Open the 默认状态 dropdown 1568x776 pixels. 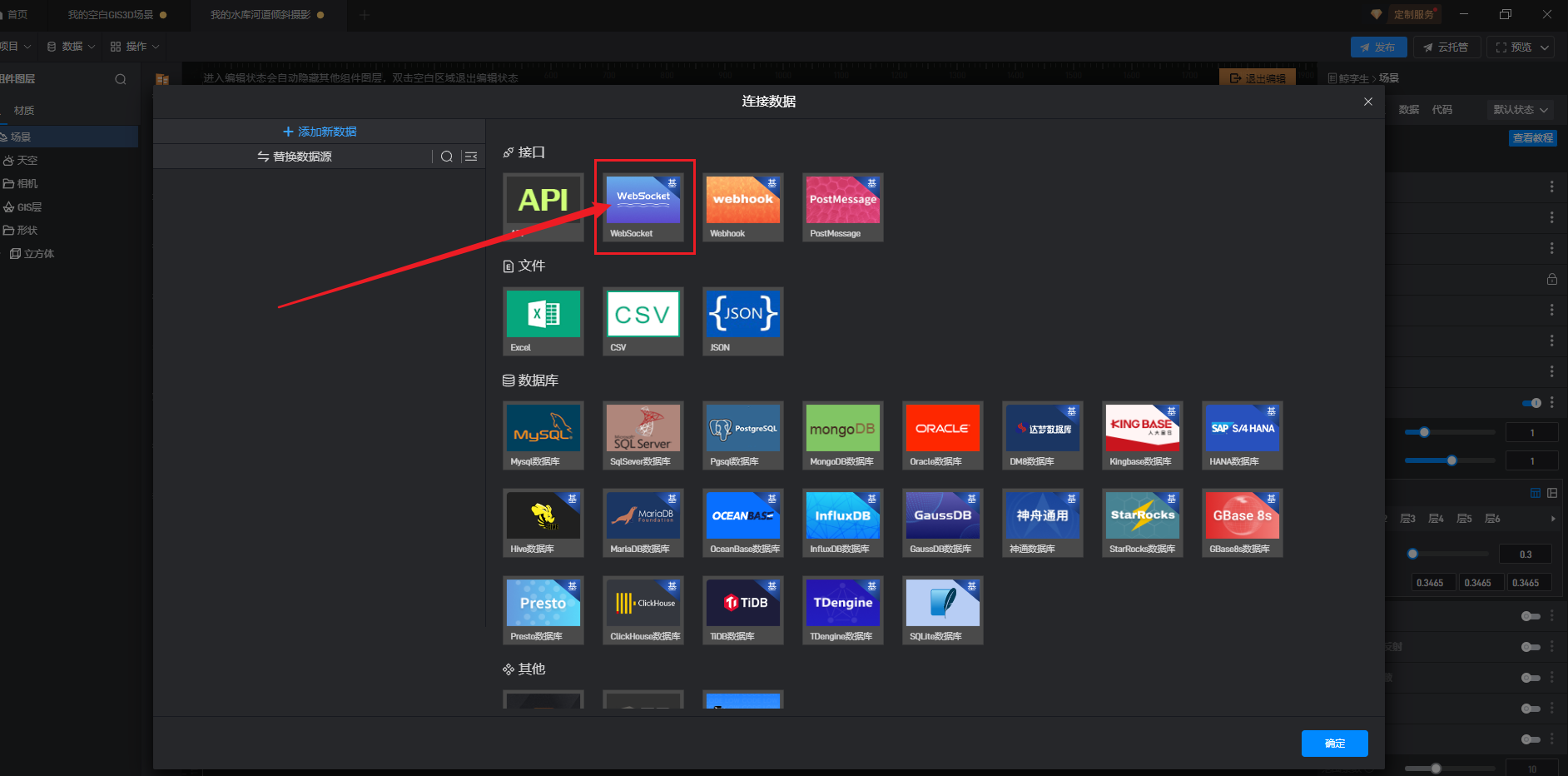1521,110
